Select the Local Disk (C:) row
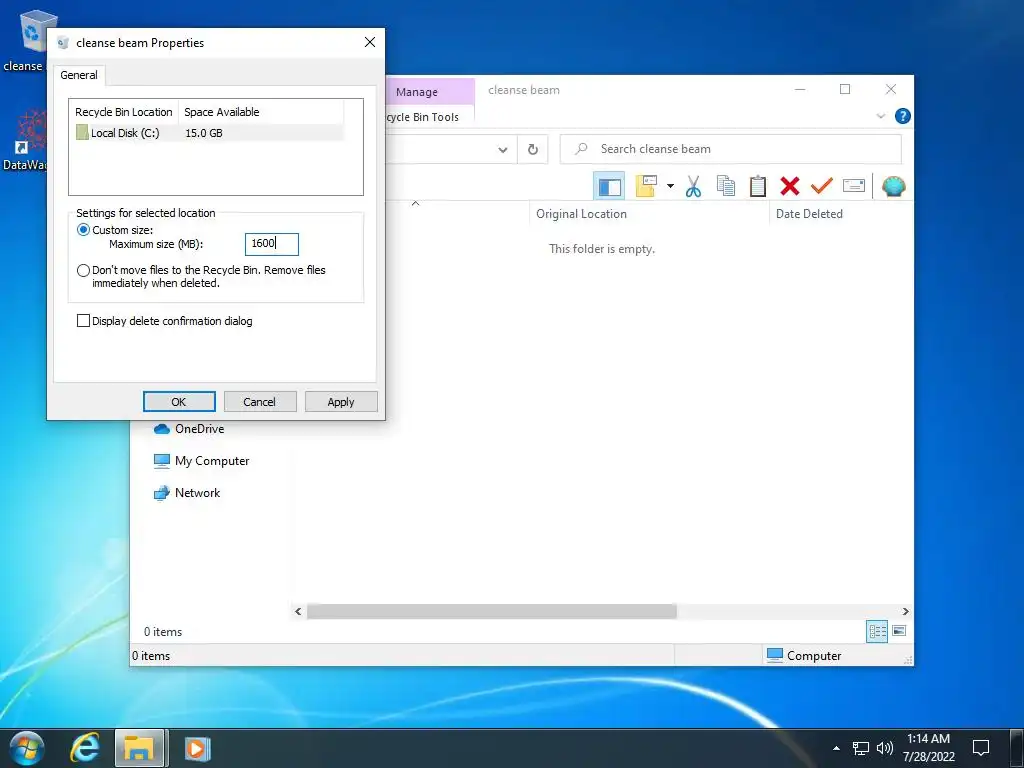The height and width of the screenshot is (768, 1024). point(209,133)
